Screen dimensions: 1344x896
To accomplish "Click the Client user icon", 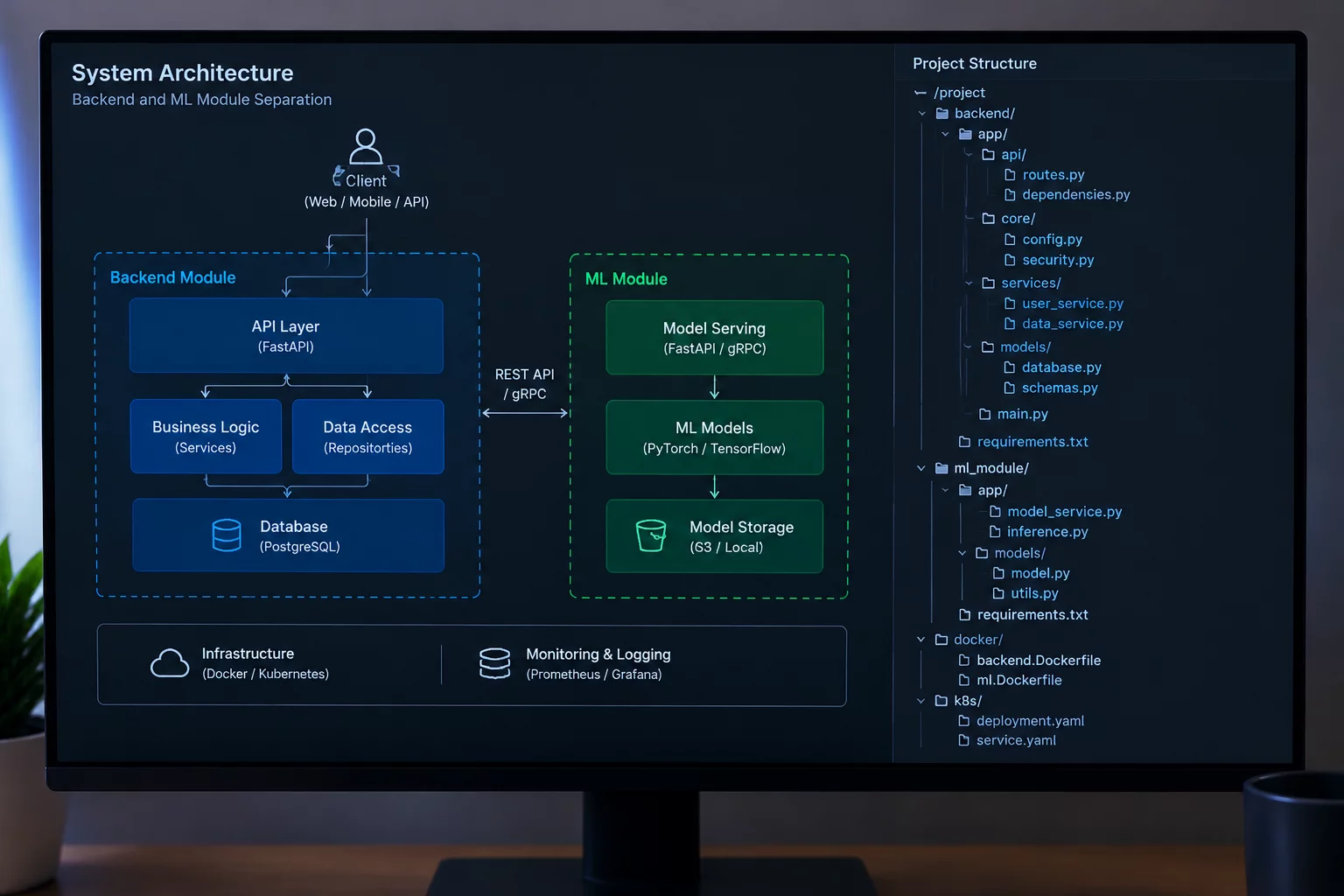I will click(366, 146).
